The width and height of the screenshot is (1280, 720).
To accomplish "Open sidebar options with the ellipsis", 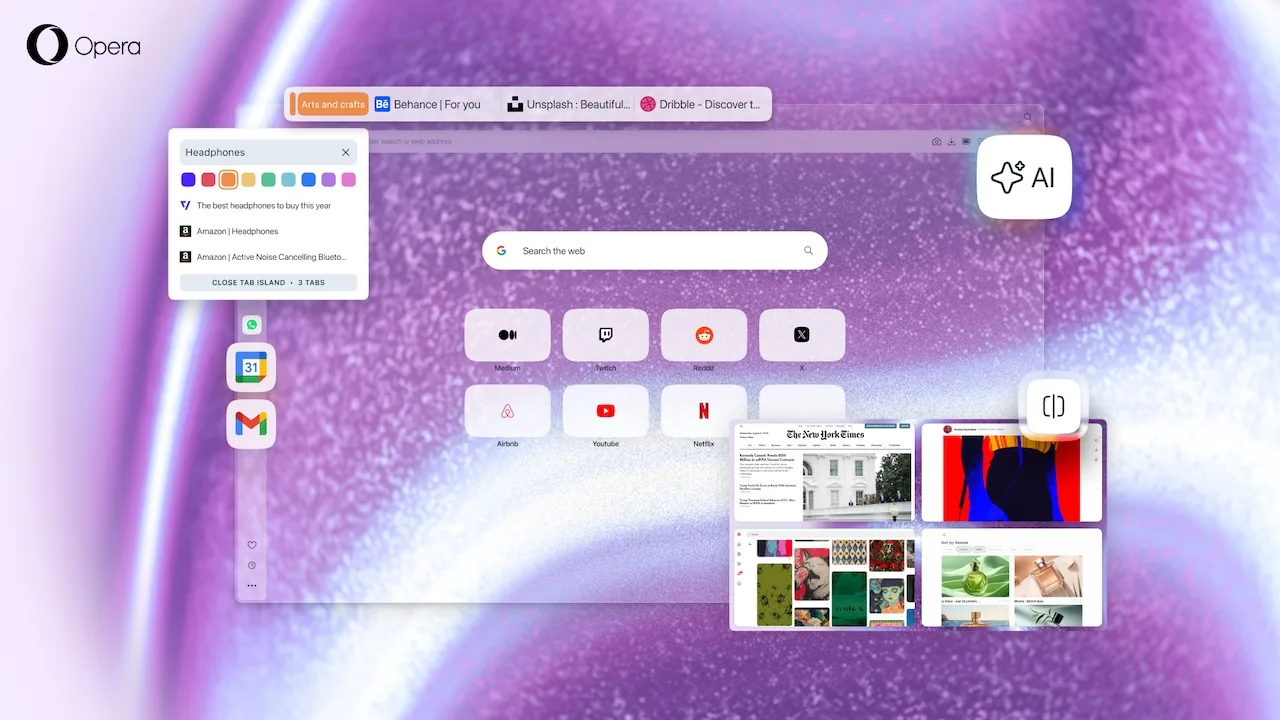I will (251, 586).
